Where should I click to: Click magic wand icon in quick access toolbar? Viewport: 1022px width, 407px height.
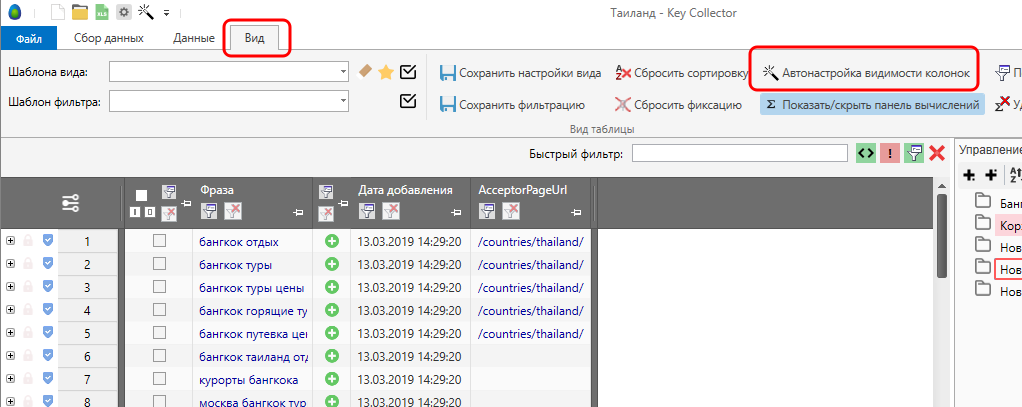146,12
